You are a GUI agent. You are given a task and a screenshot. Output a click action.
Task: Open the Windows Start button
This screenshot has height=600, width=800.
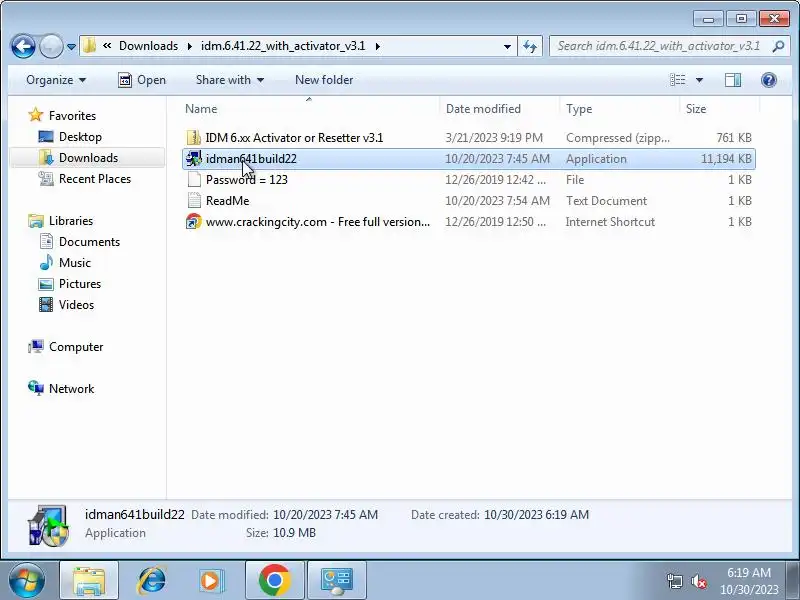point(27,580)
